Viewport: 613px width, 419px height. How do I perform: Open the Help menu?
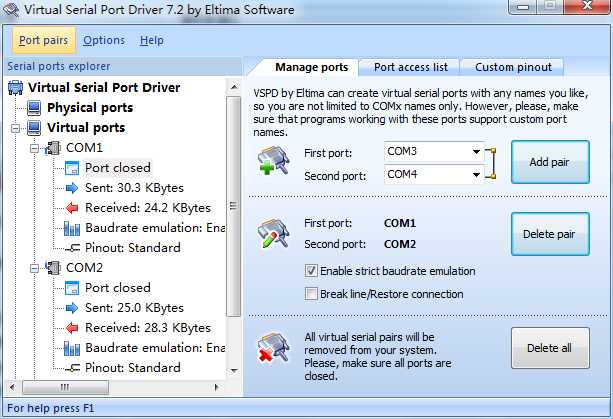point(152,40)
